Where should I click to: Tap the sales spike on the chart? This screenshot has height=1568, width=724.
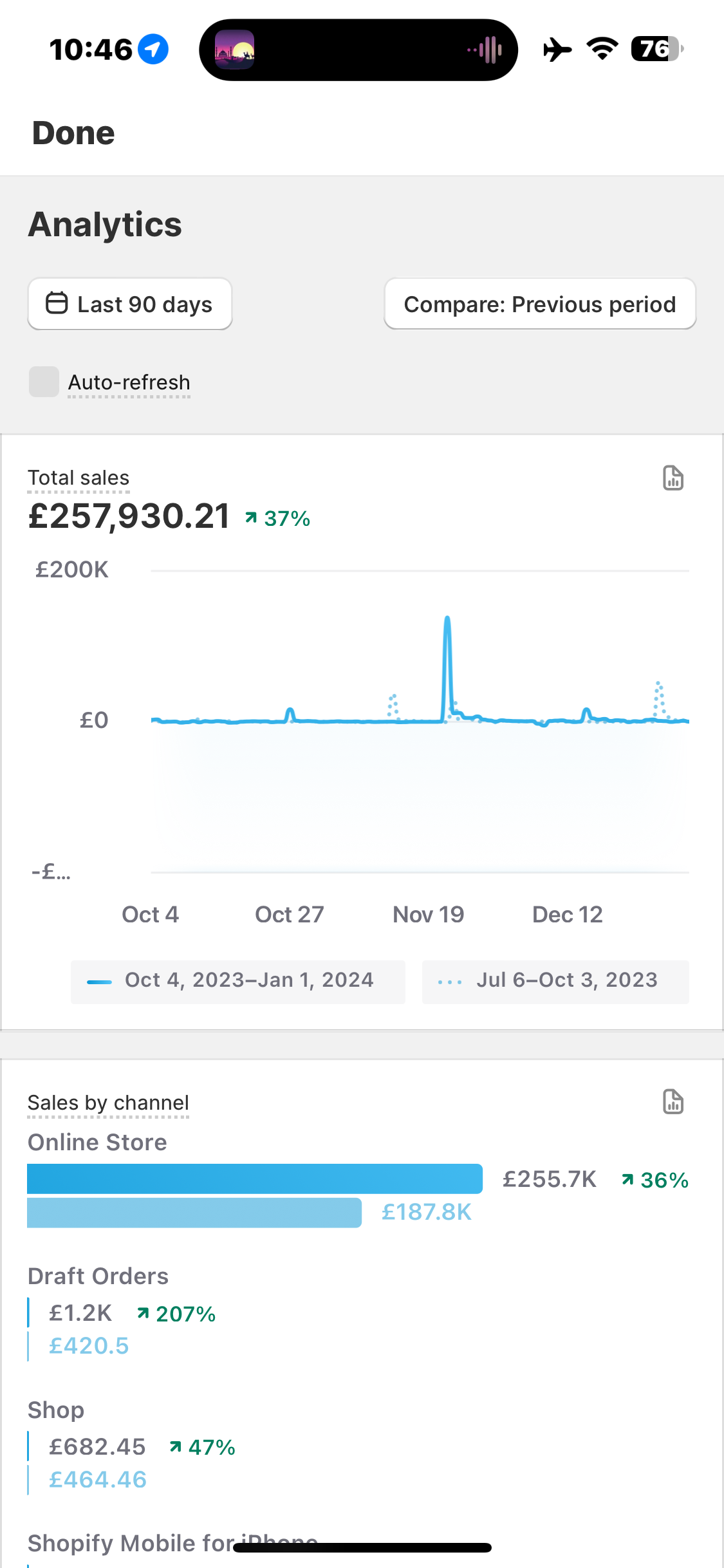(447, 644)
